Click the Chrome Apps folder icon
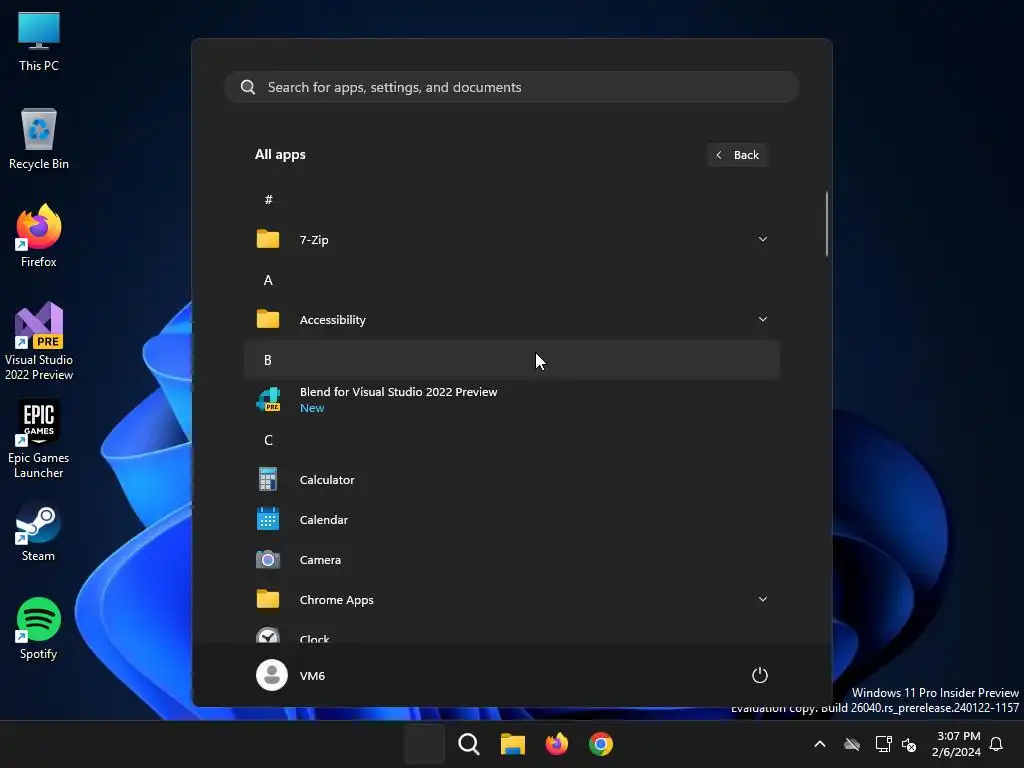 268,599
